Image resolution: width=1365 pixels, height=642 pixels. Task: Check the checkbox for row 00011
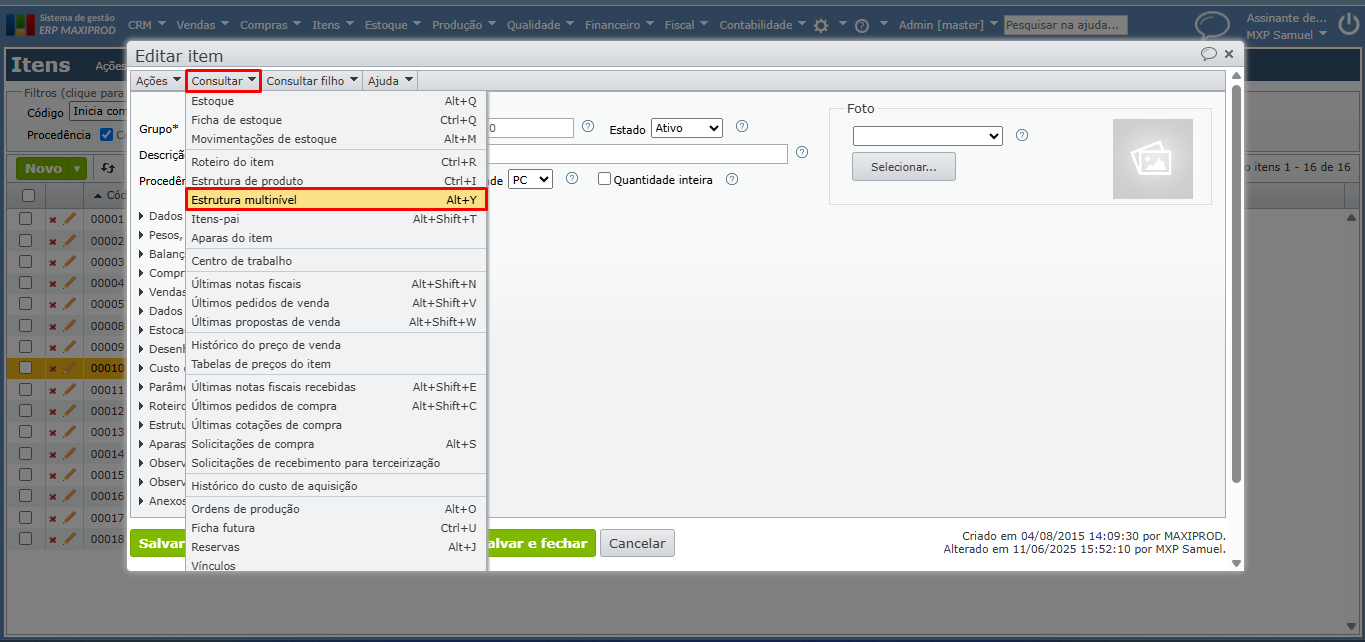coord(26,389)
